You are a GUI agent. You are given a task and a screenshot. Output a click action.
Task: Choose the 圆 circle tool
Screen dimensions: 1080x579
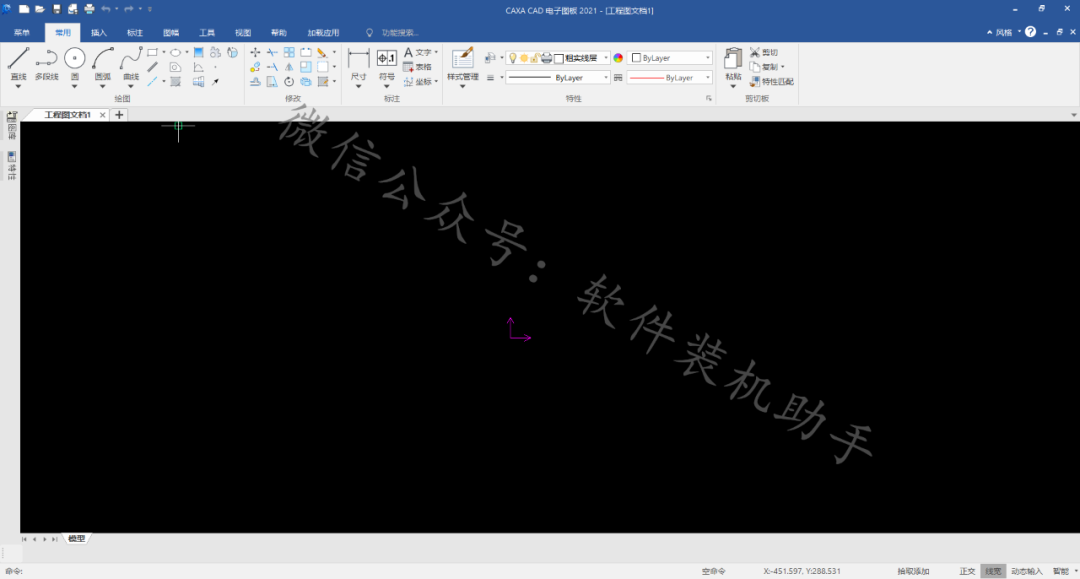coord(74,63)
